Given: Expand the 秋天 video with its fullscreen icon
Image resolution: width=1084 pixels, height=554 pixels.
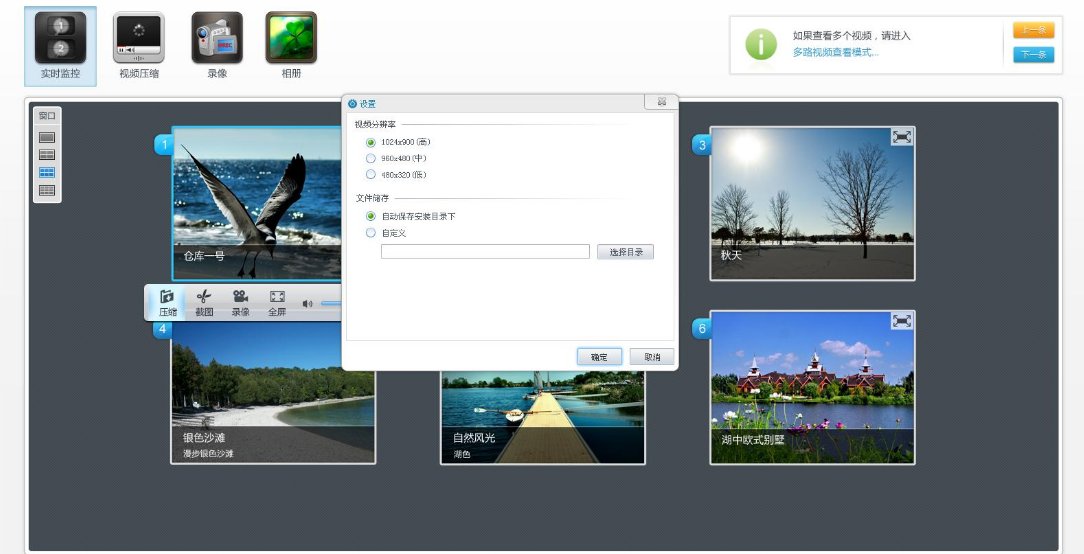Looking at the screenshot, I should [902, 137].
